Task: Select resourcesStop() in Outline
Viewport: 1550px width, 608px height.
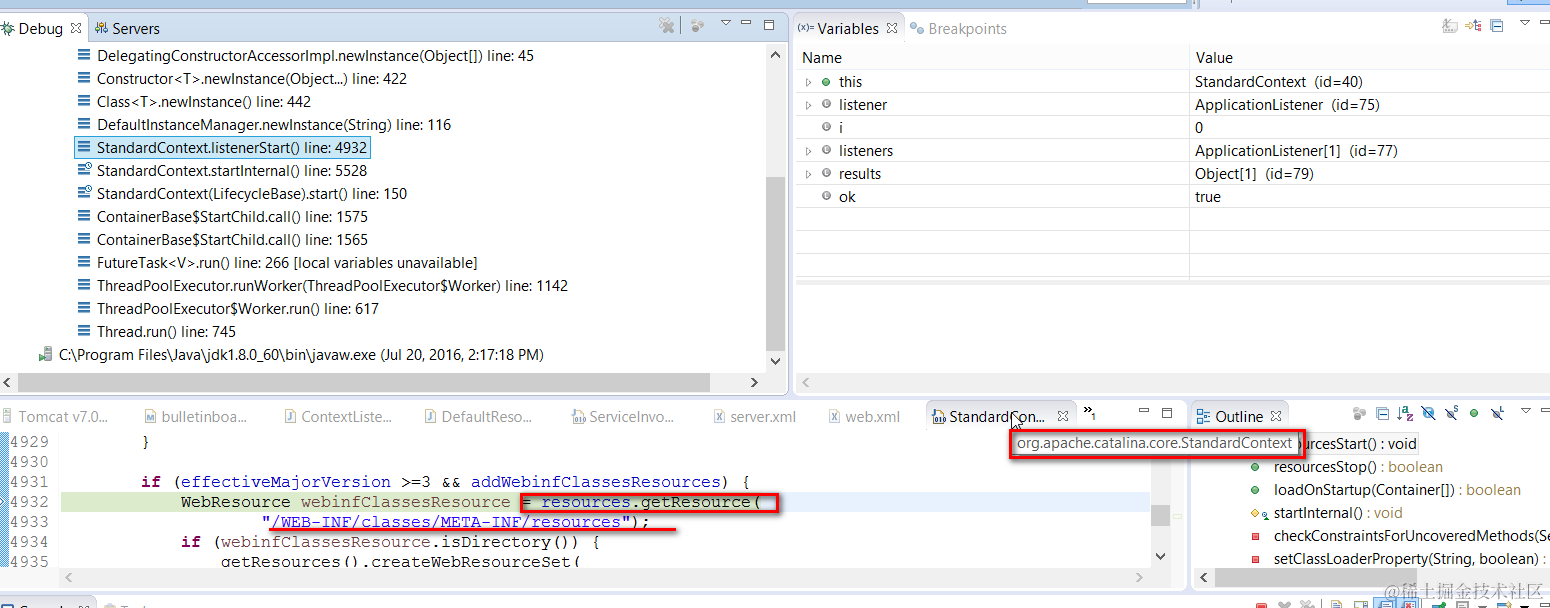Action: point(1344,467)
